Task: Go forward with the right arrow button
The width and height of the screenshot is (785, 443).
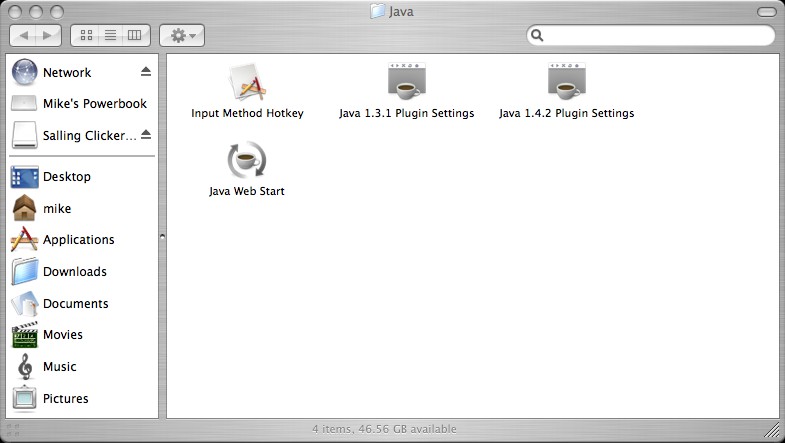Action: pos(48,36)
